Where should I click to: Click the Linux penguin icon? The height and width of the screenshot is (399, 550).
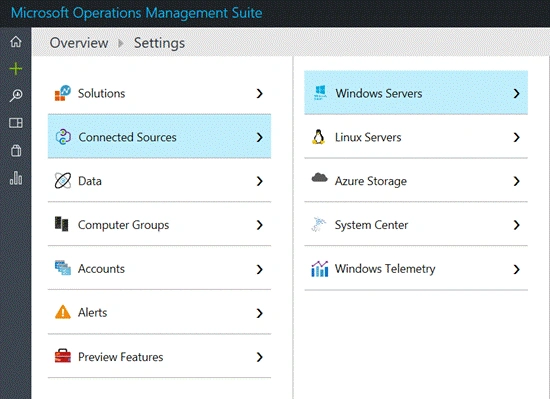(x=318, y=137)
